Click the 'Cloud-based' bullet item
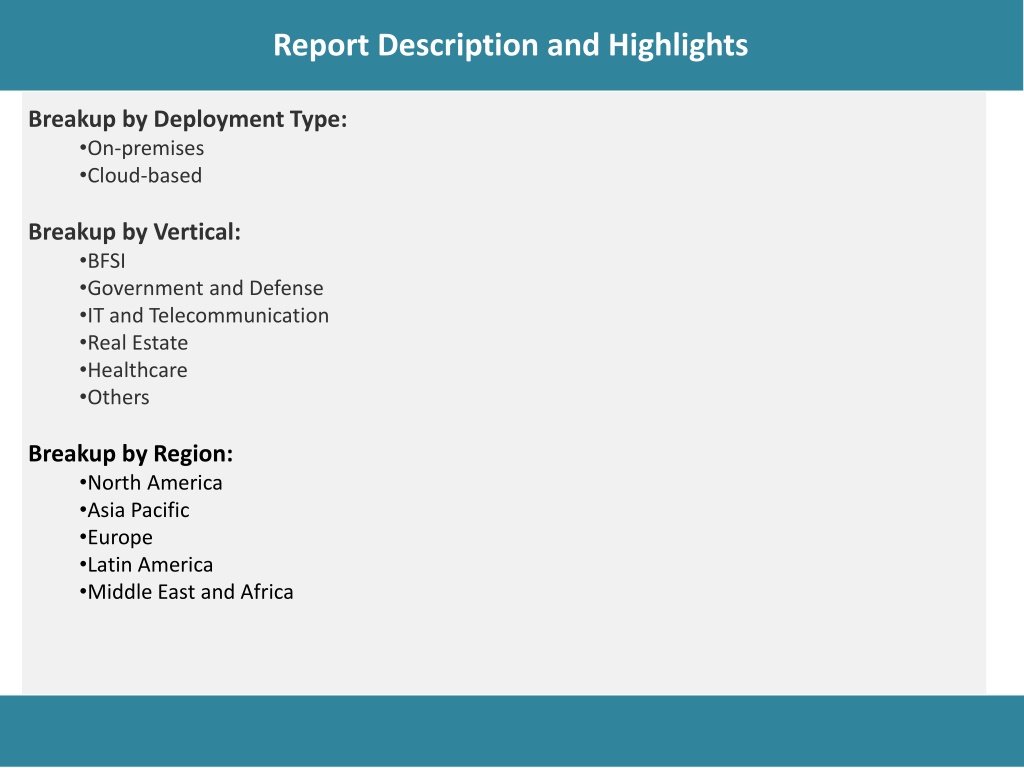1024x768 pixels. point(140,176)
